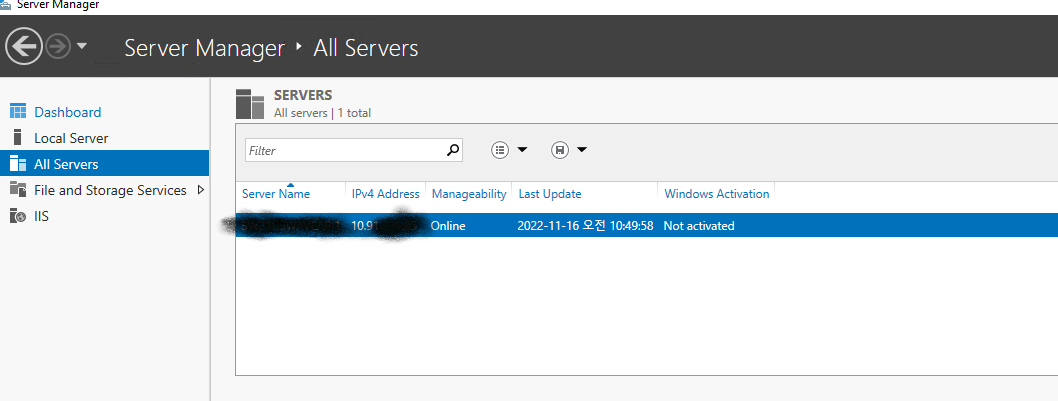Select the Online server row entry
The height and width of the screenshot is (401, 1058).
coord(448,226)
